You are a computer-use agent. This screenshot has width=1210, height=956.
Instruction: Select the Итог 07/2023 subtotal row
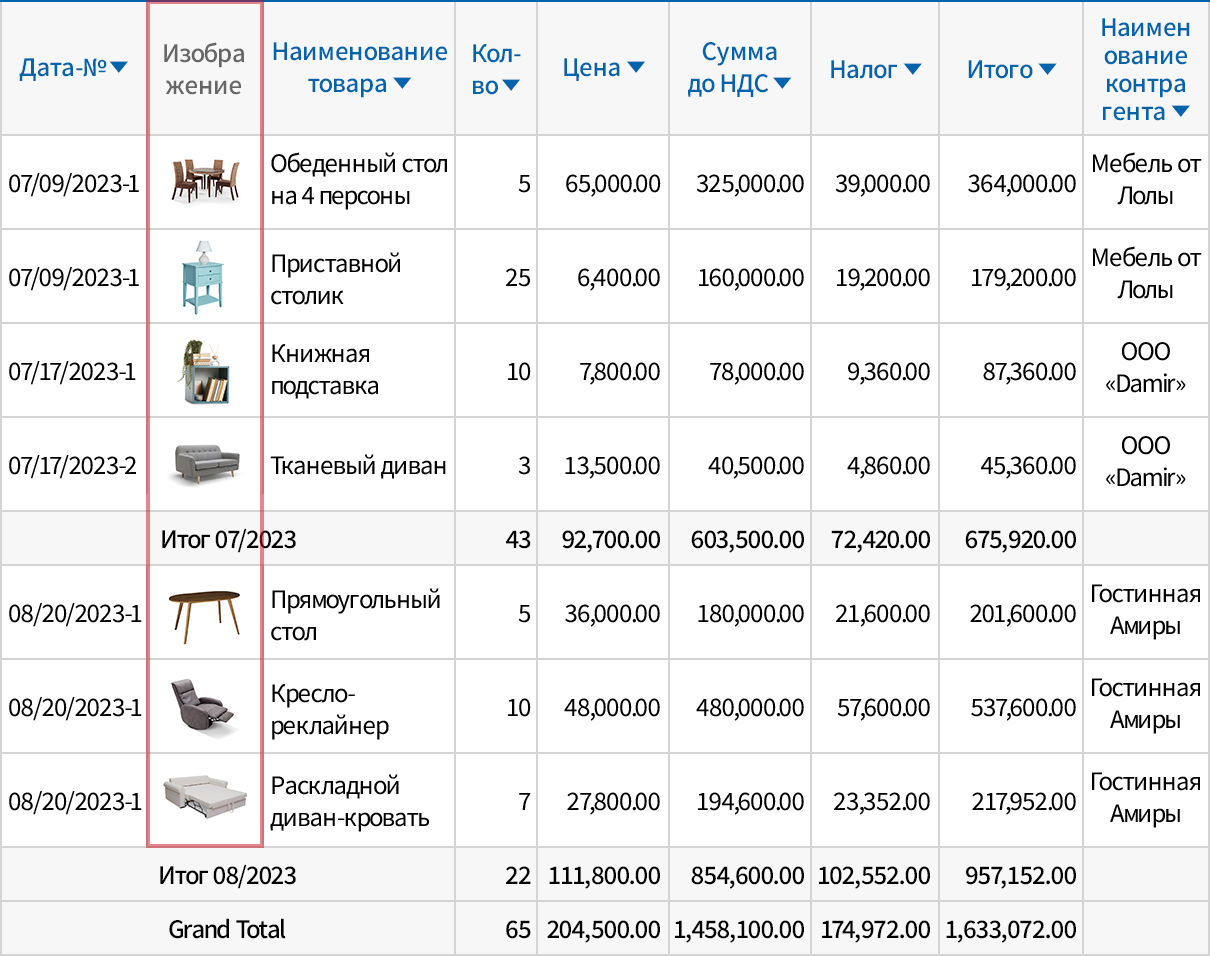(x=228, y=540)
